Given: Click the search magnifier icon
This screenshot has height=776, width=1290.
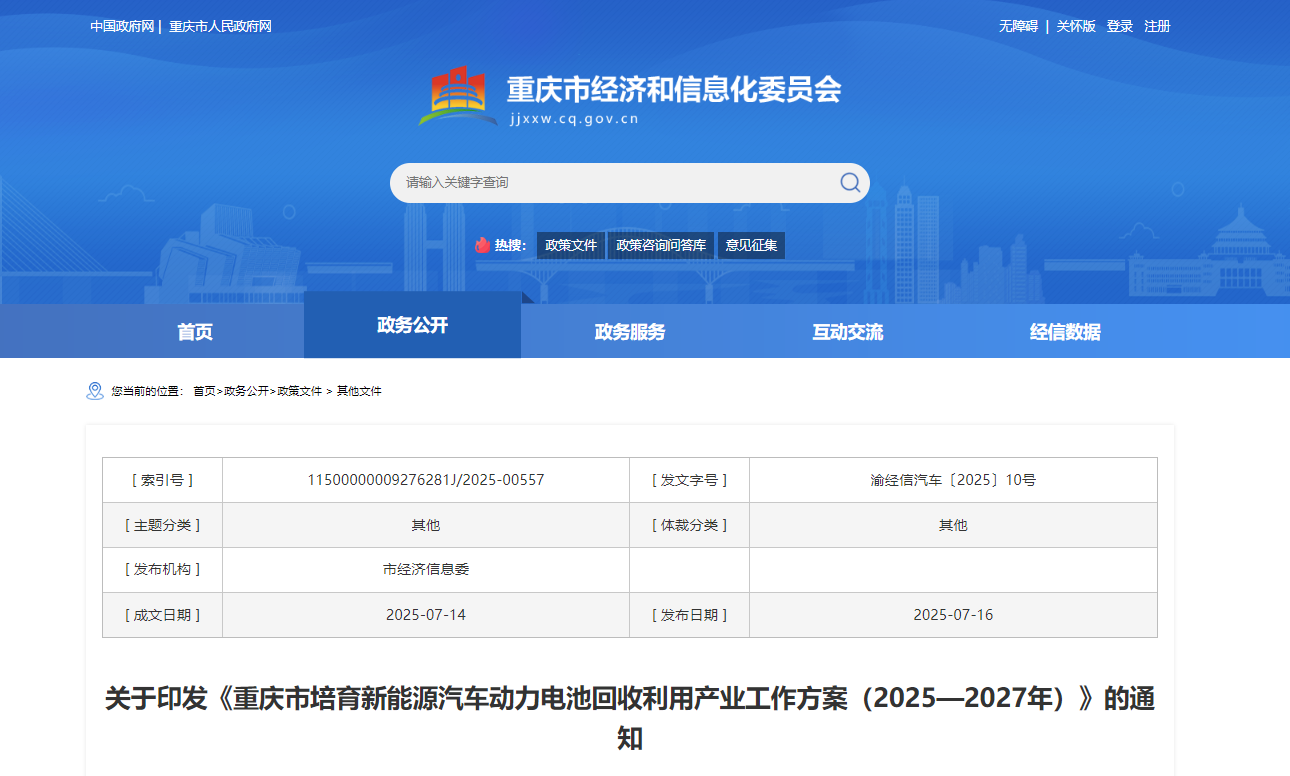Looking at the screenshot, I should coord(850,182).
